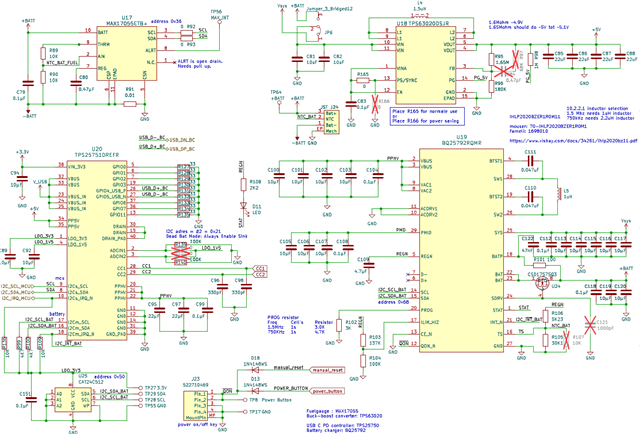Select resistor R92 on the SCL line

(x=186, y=31)
